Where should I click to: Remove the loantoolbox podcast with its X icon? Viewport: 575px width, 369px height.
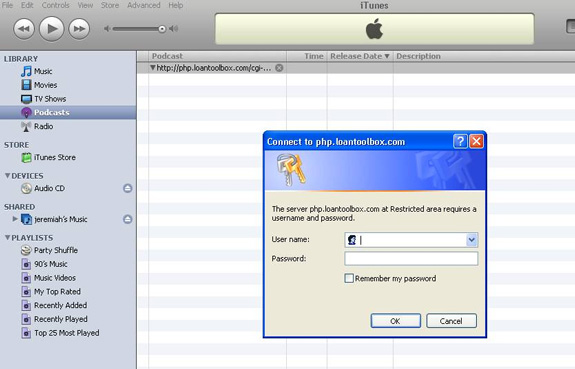(279, 68)
